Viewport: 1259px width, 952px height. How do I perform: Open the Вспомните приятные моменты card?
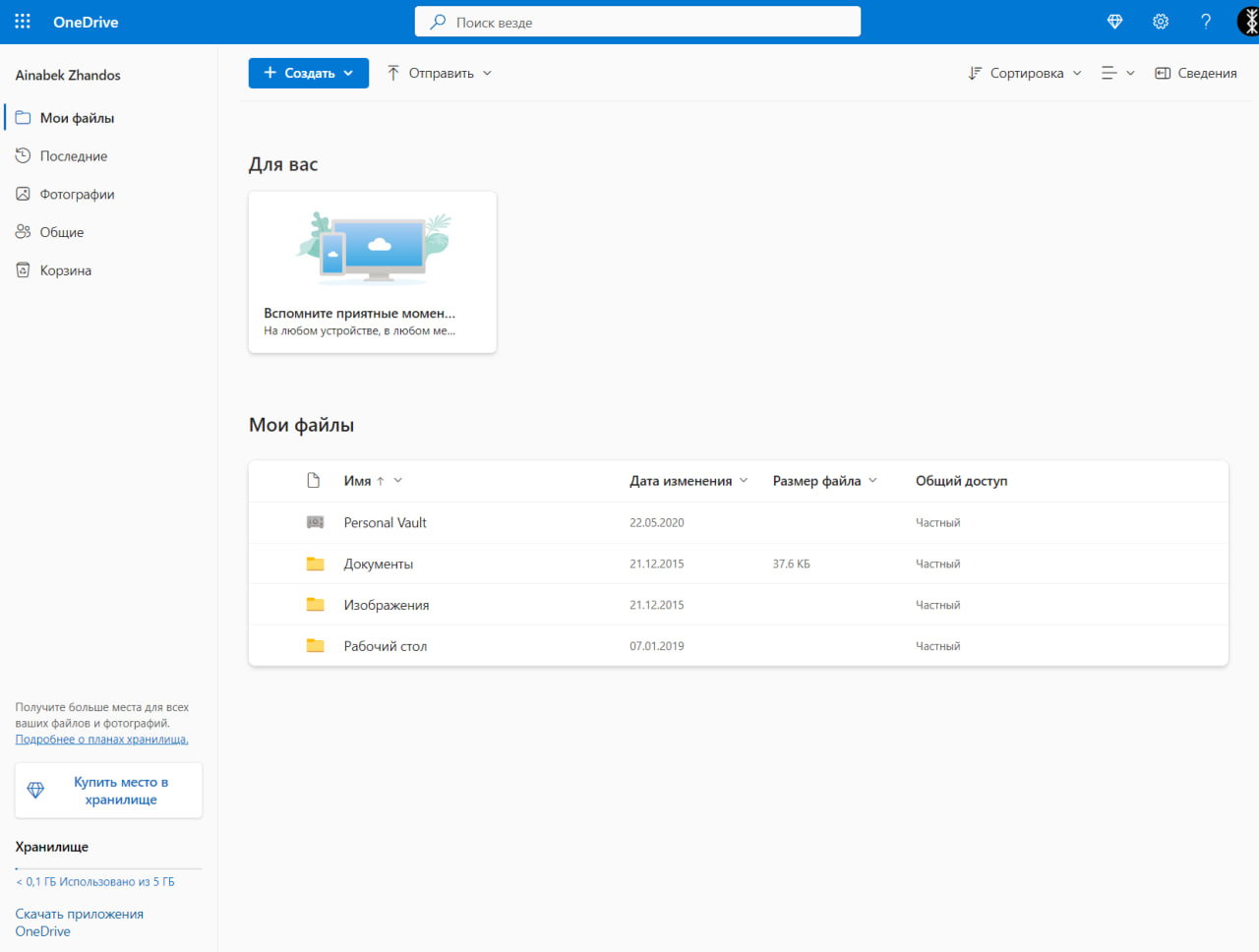point(372,271)
